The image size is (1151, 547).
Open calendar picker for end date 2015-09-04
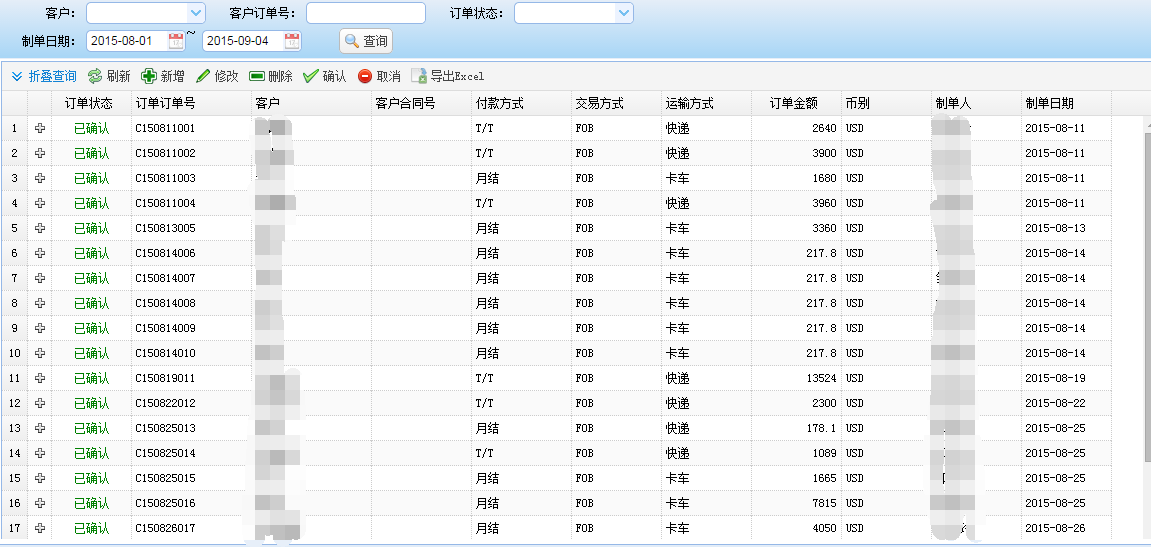pyautogui.click(x=292, y=41)
